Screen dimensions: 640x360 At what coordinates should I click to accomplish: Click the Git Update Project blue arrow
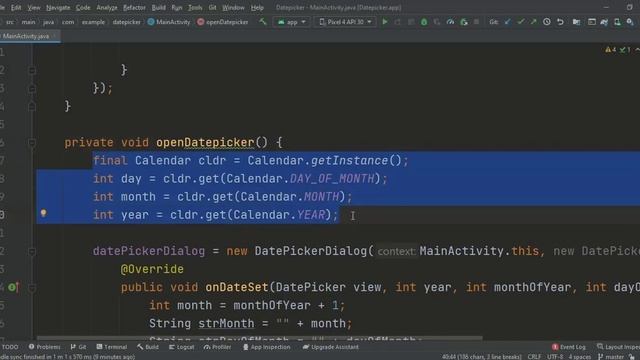[507, 22]
